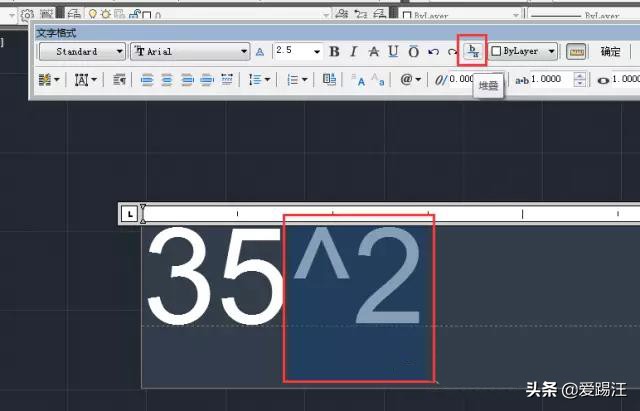The image size is (640, 411).
Task: Open the columns dropdown button
Action: (49, 80)
